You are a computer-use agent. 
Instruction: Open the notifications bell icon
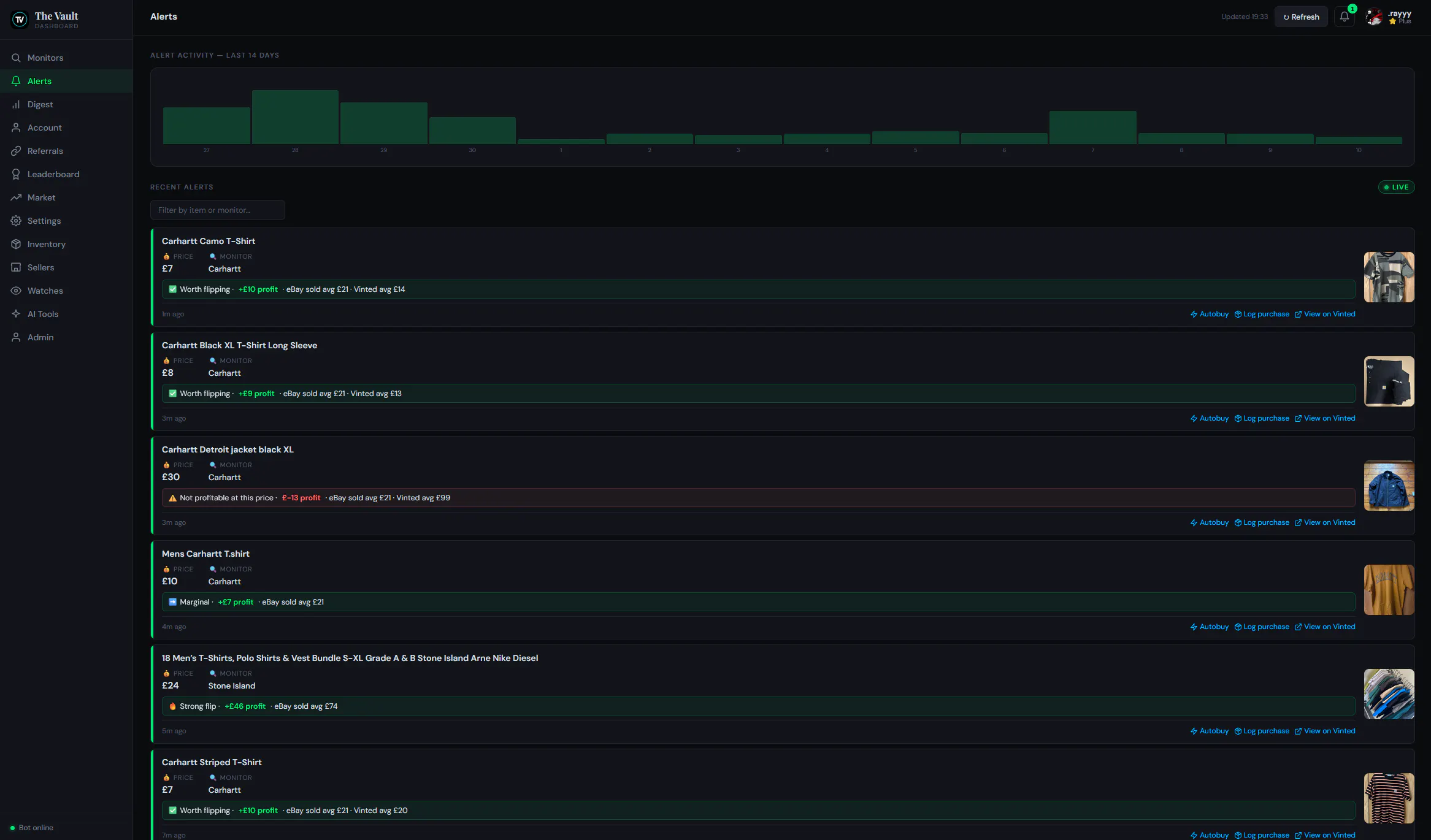1344,17
